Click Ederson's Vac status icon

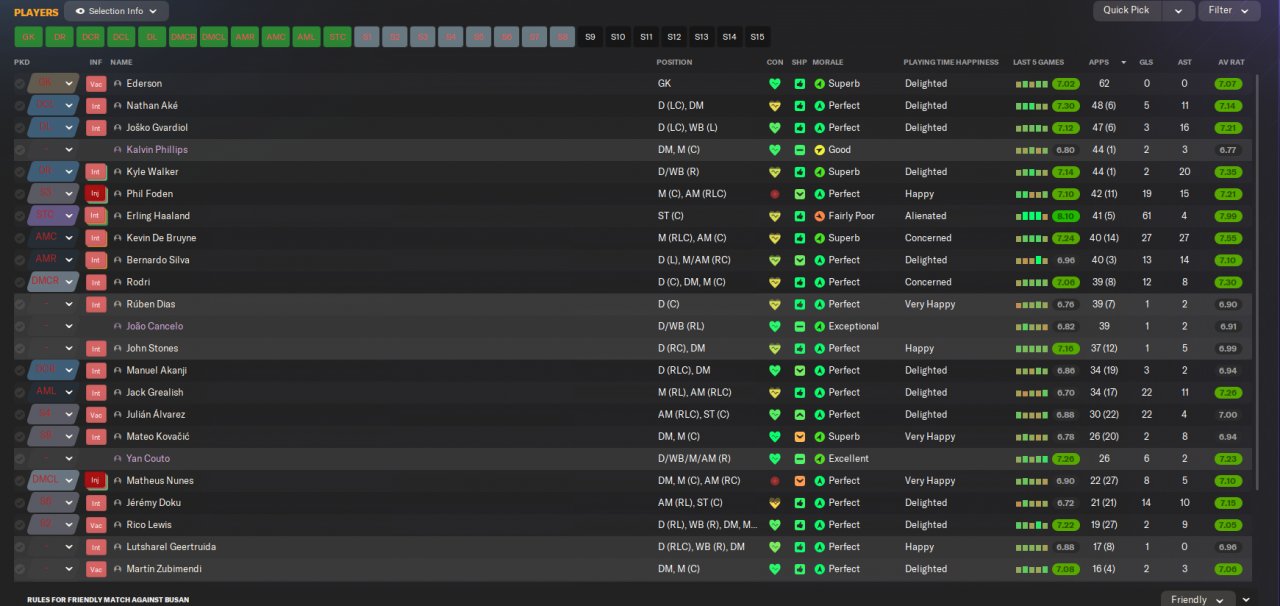click(96, 84)
